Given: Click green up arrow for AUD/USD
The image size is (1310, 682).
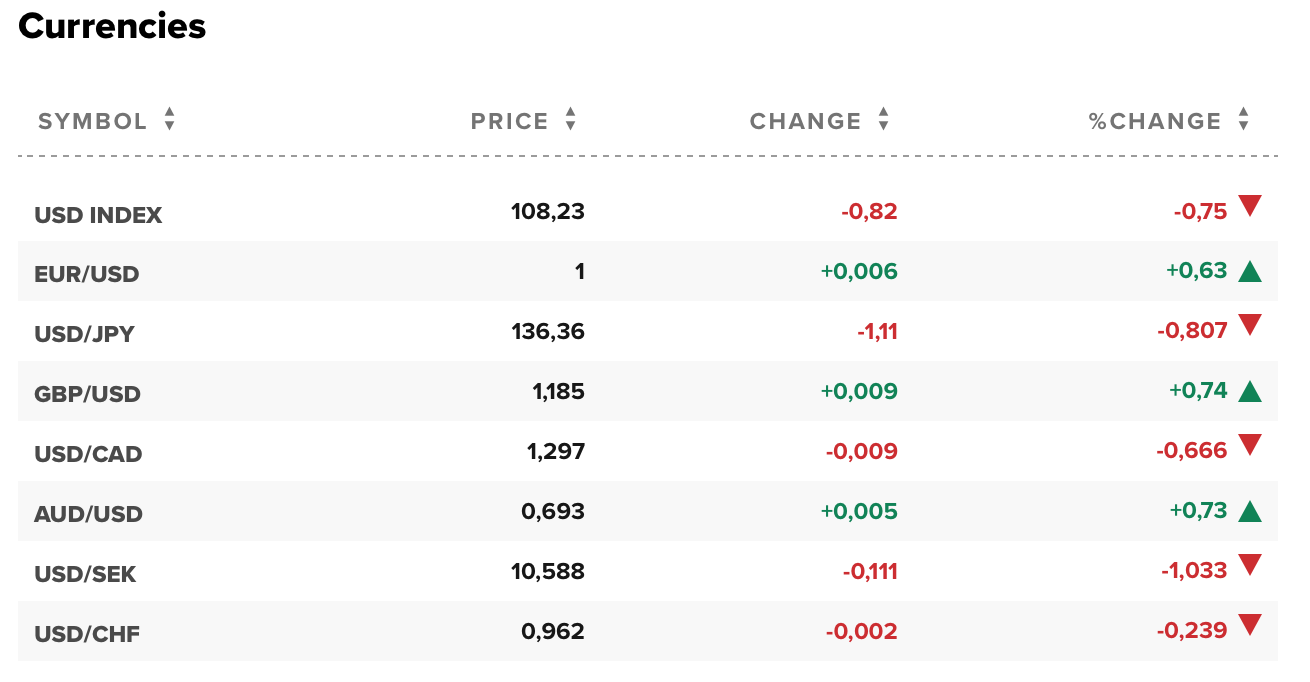Looking at the screenshot, I should coord(1250,511).
